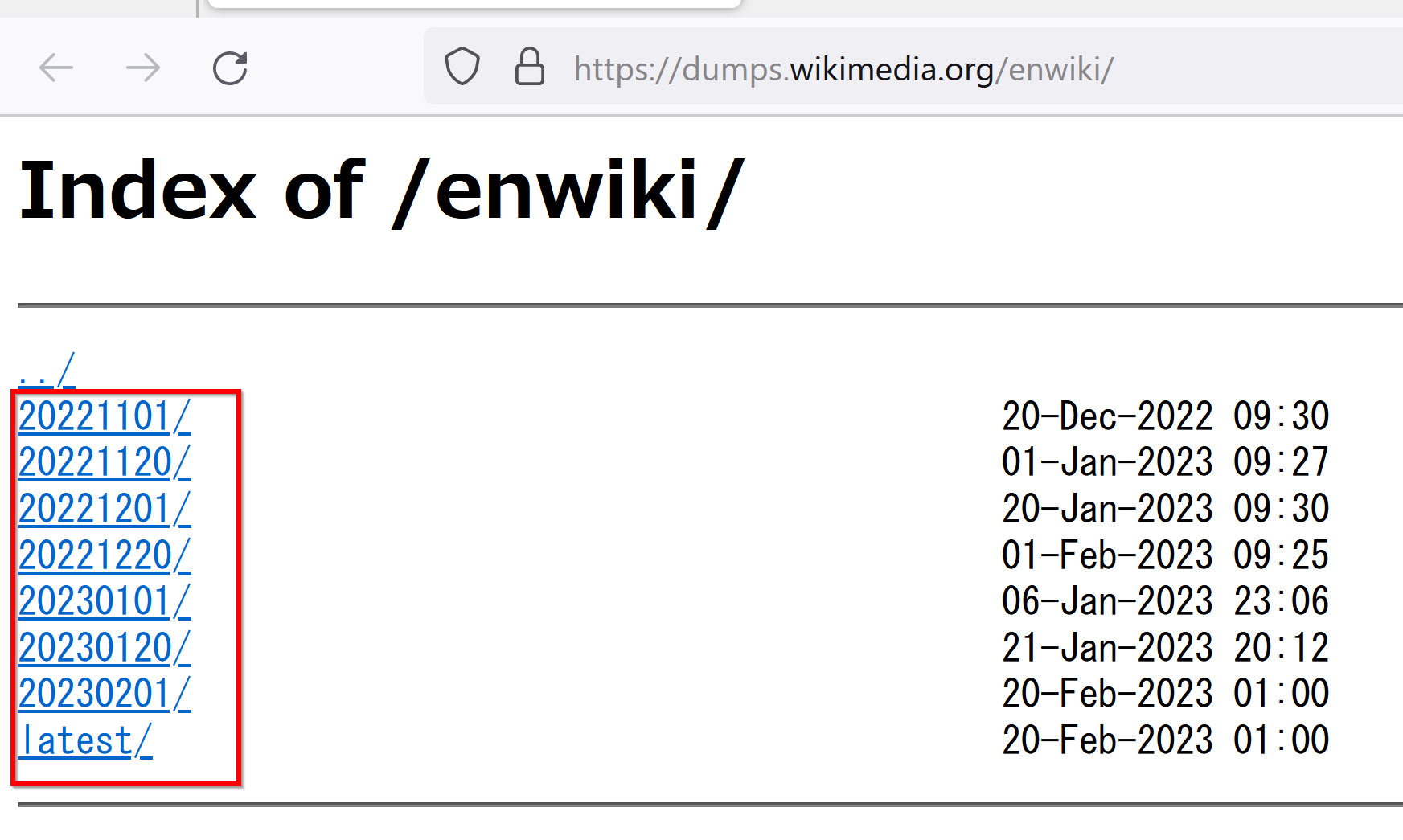Open the parent directory ../ link
The height and width of the screenshot is (840, 1403).
click(47, 371)
